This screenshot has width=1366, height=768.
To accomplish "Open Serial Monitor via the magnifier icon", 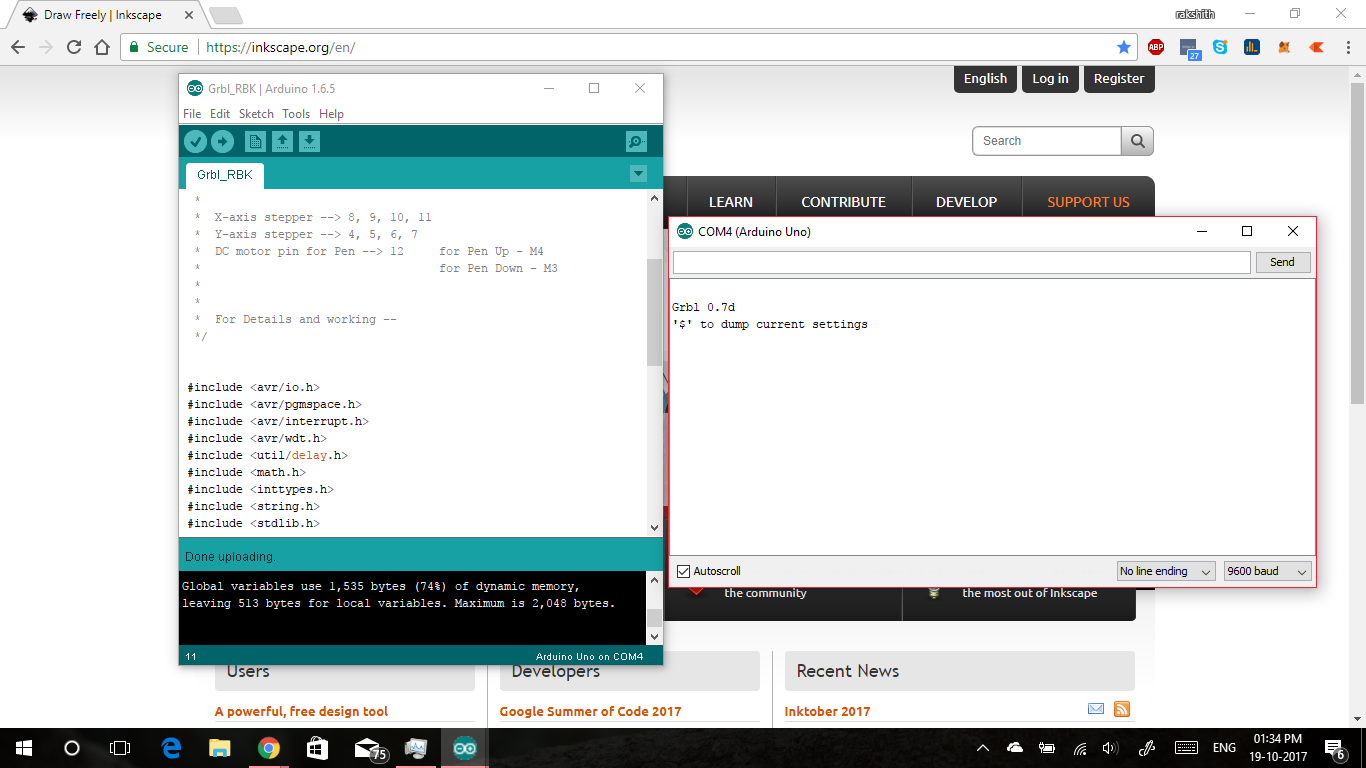I will [x=636, y=142].
